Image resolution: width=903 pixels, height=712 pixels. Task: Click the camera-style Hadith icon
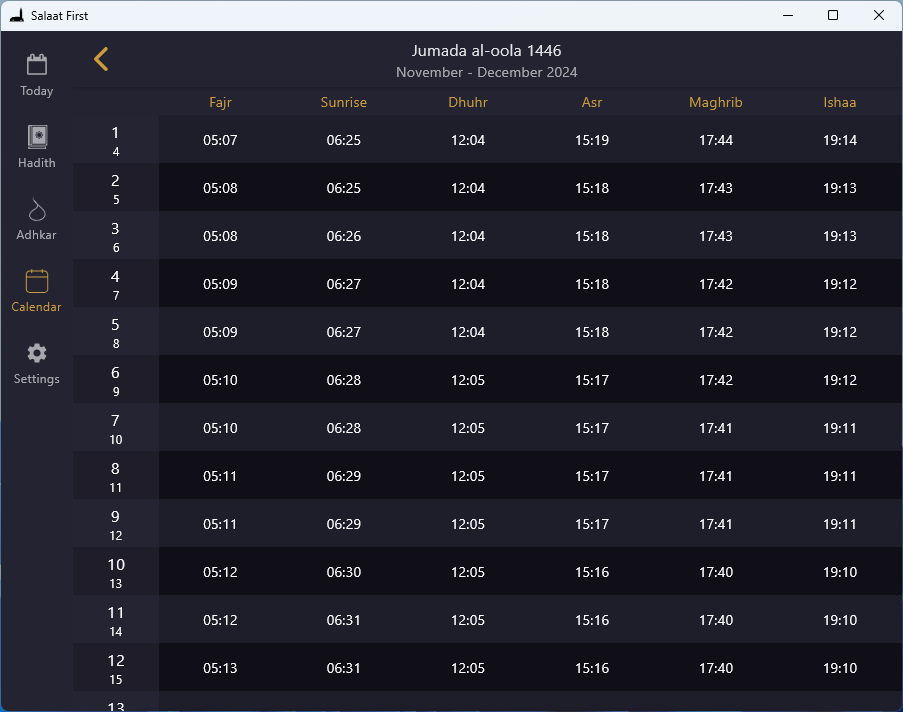[x=36, y=137]
